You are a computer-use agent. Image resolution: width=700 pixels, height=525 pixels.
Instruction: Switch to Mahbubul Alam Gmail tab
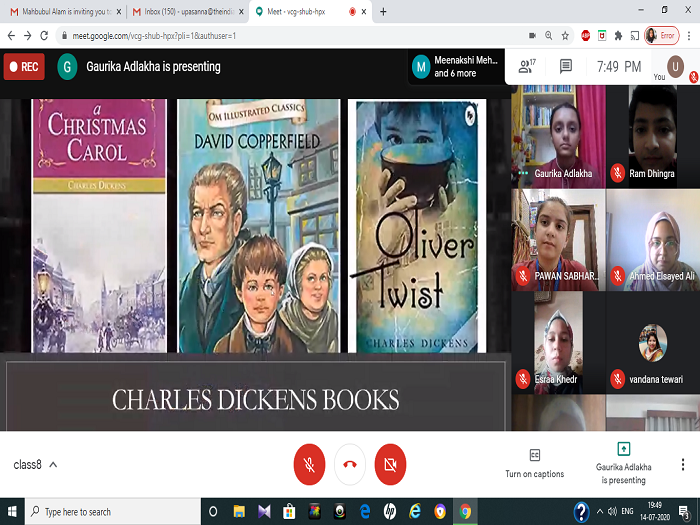64,12
